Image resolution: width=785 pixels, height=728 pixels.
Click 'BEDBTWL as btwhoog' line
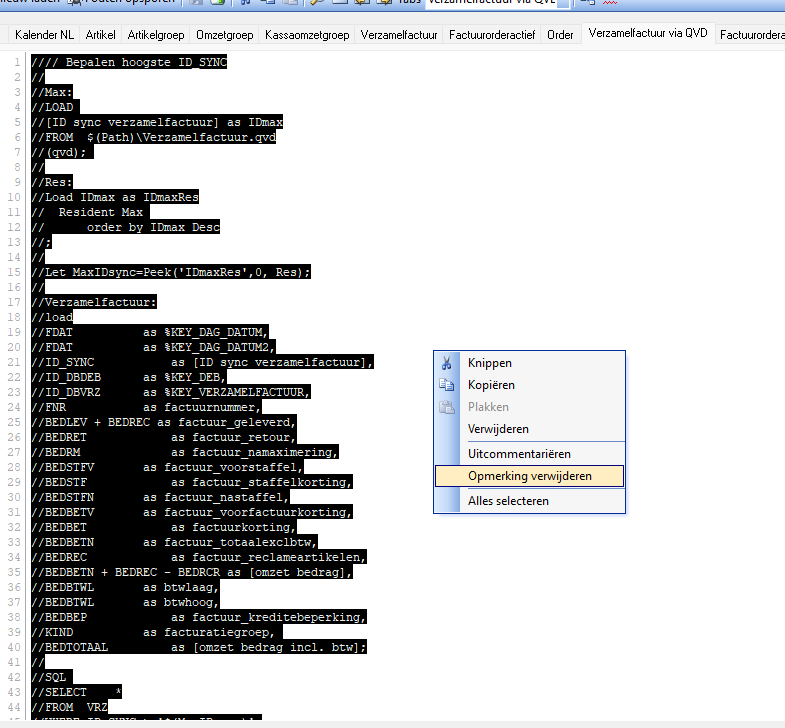click(x=126, y=603)
